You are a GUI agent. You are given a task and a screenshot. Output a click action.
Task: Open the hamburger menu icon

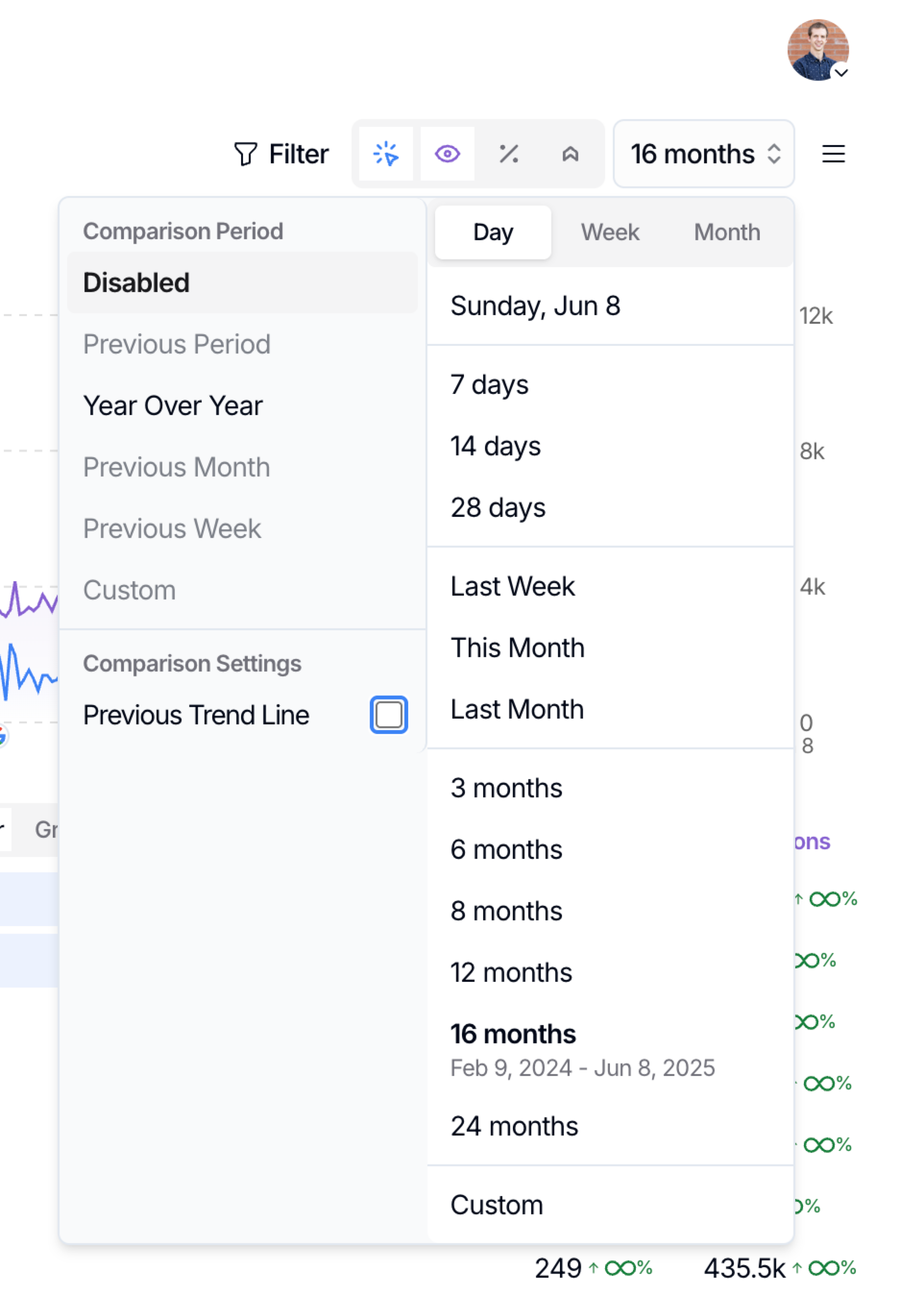click(833, 154)
